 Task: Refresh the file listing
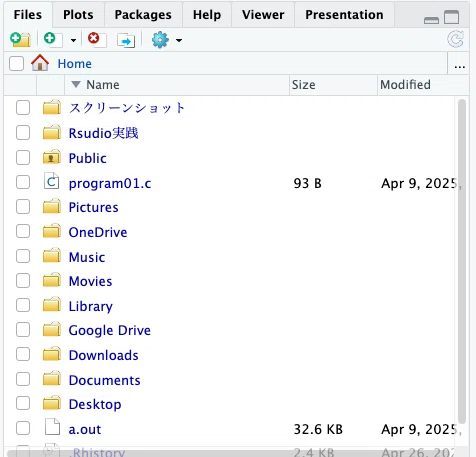pyautogui.click(x=456, y=39)
